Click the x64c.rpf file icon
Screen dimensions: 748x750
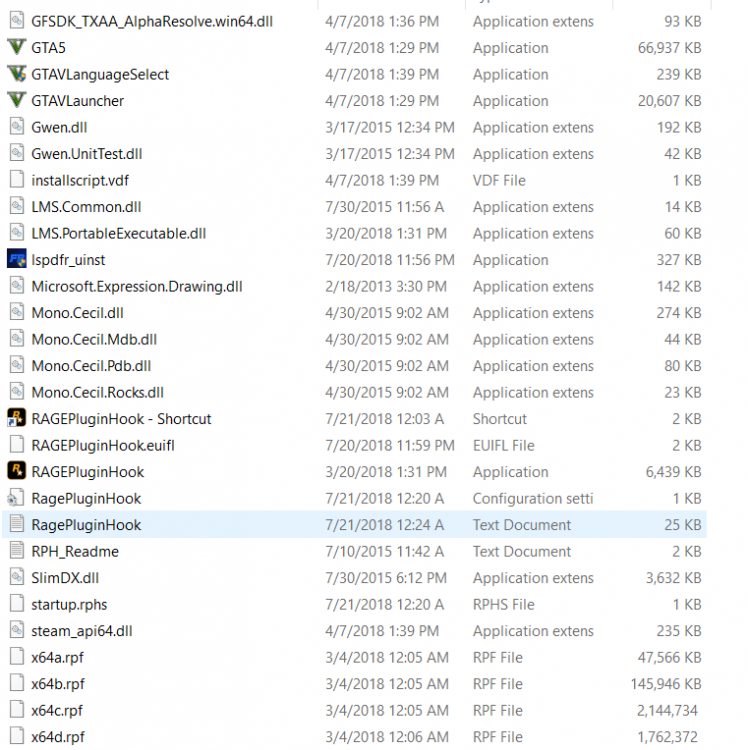pyautogui.click(x=17, y=710)
